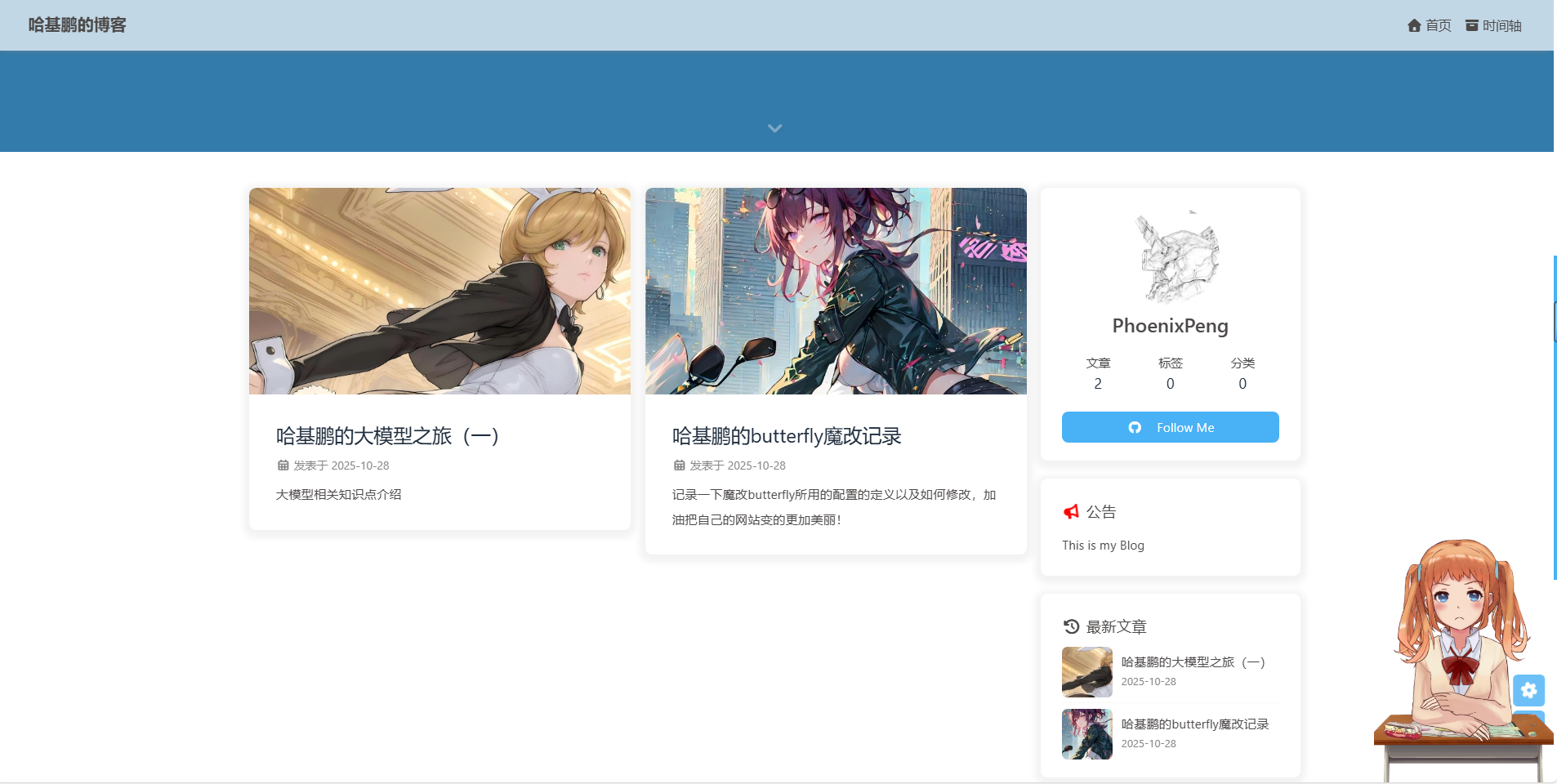Click the vertical page scrollbar
Viewport: 1557px width, 784px height.
pyautogui.click(x=1555, y=416)
